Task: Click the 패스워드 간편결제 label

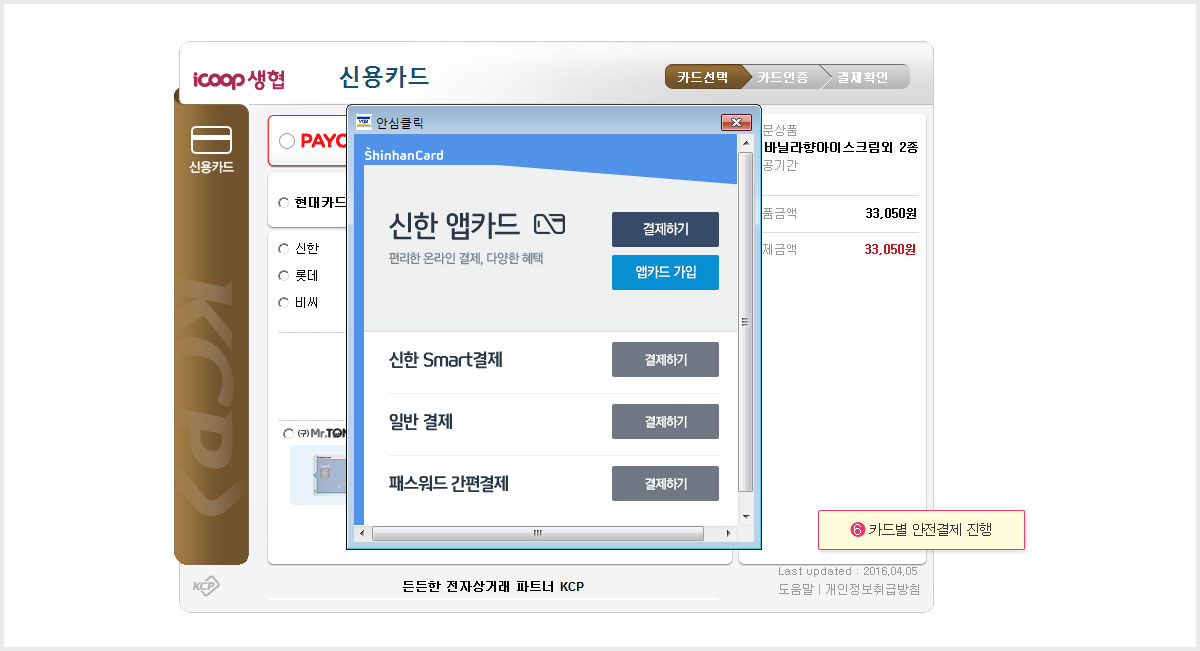Action: click(449, 483)
